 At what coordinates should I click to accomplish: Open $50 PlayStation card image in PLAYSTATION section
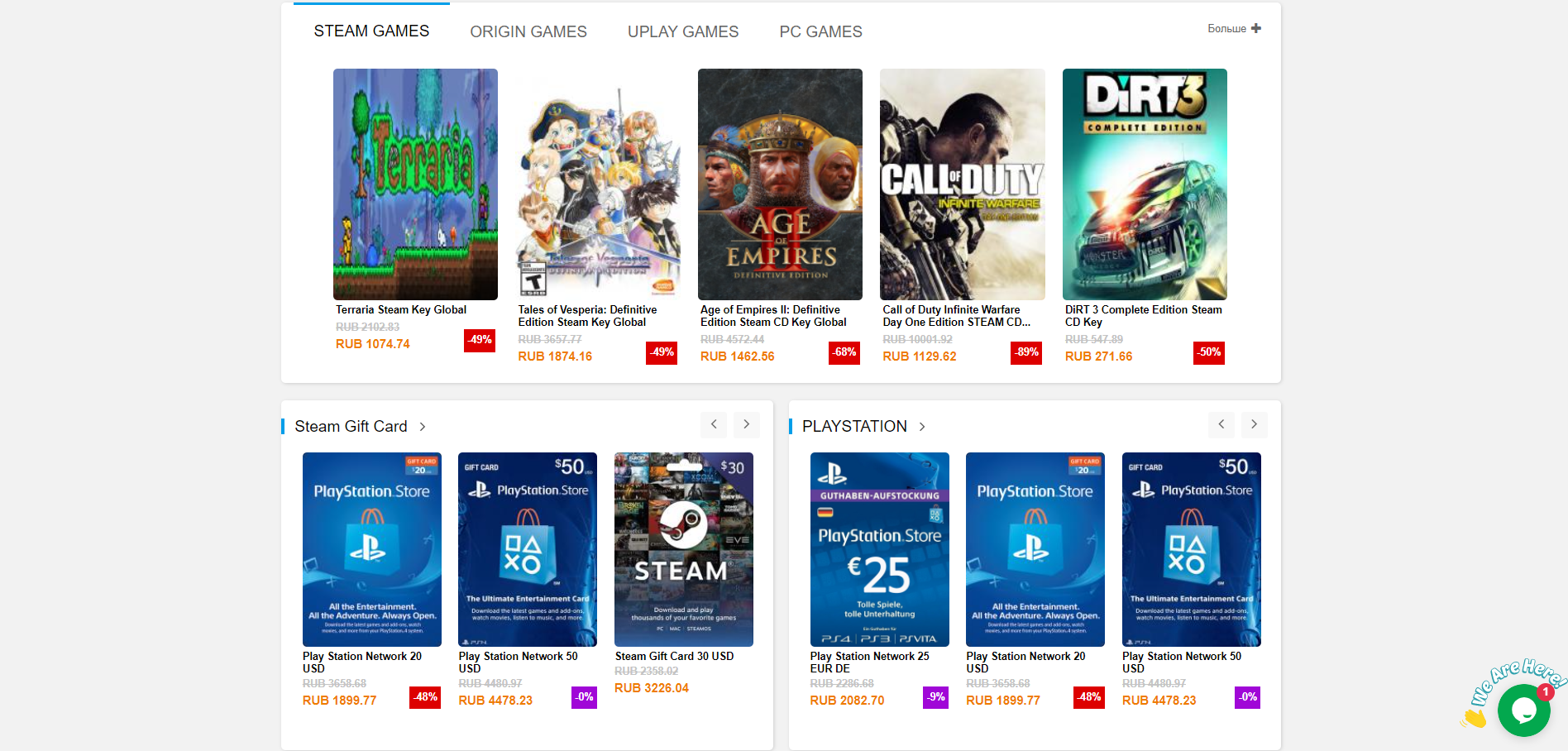1192,549
